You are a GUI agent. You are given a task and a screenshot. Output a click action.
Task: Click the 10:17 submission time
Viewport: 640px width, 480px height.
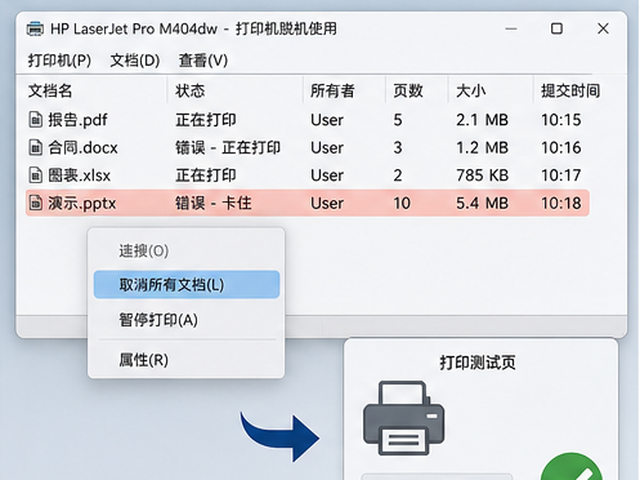coord(561,176)
